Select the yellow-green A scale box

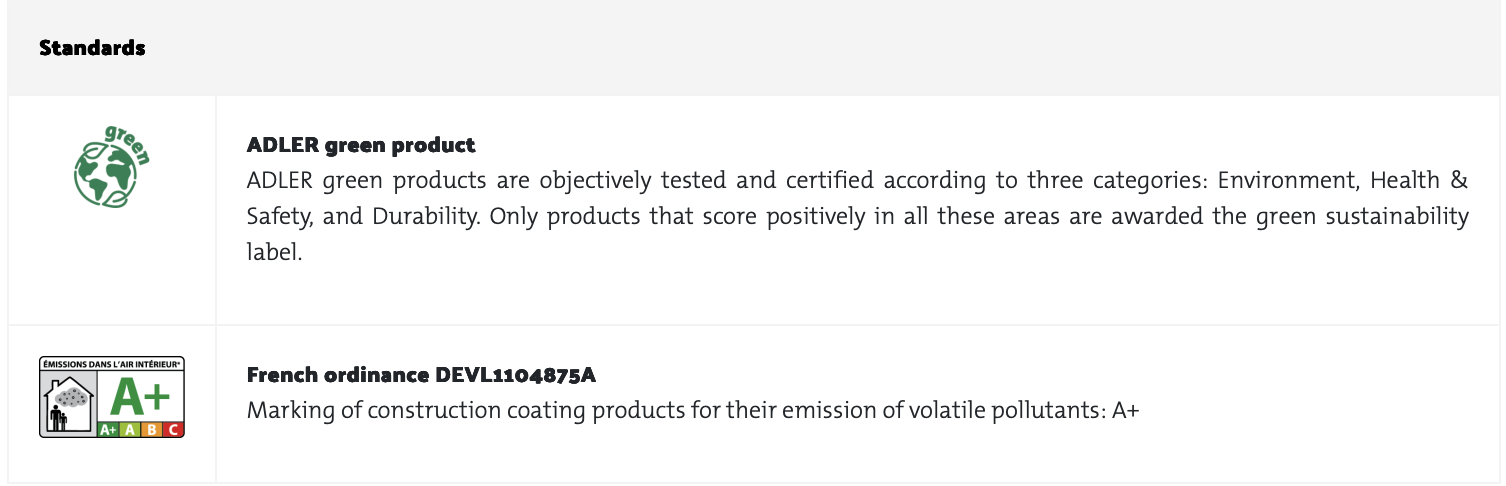pyautogui.click(x=131, y=430)
